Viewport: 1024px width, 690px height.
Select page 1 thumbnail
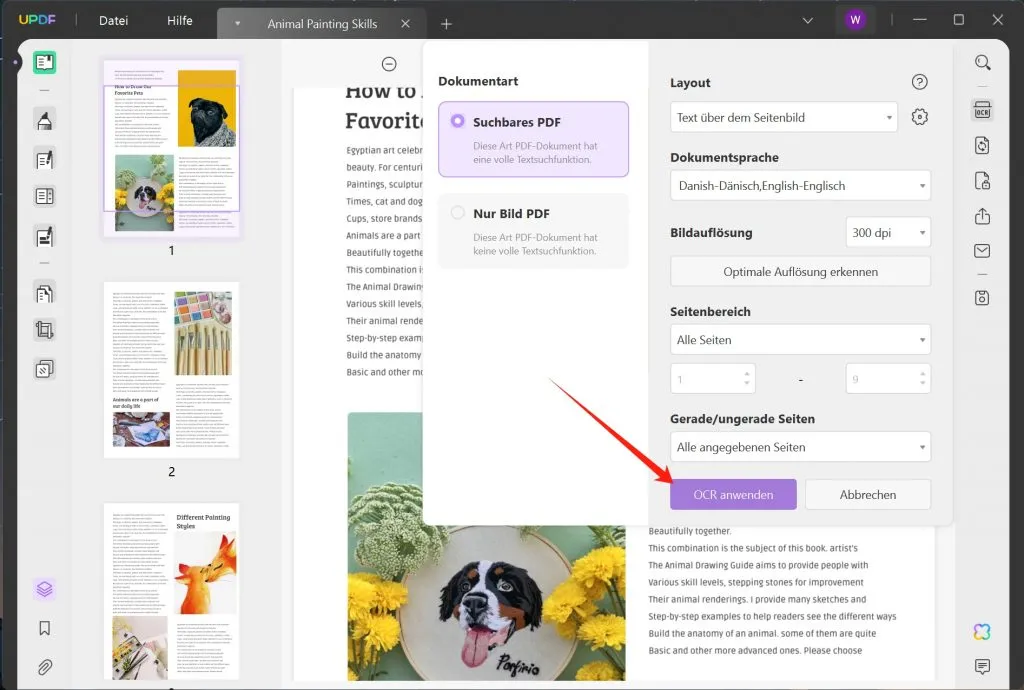point(172,149)
